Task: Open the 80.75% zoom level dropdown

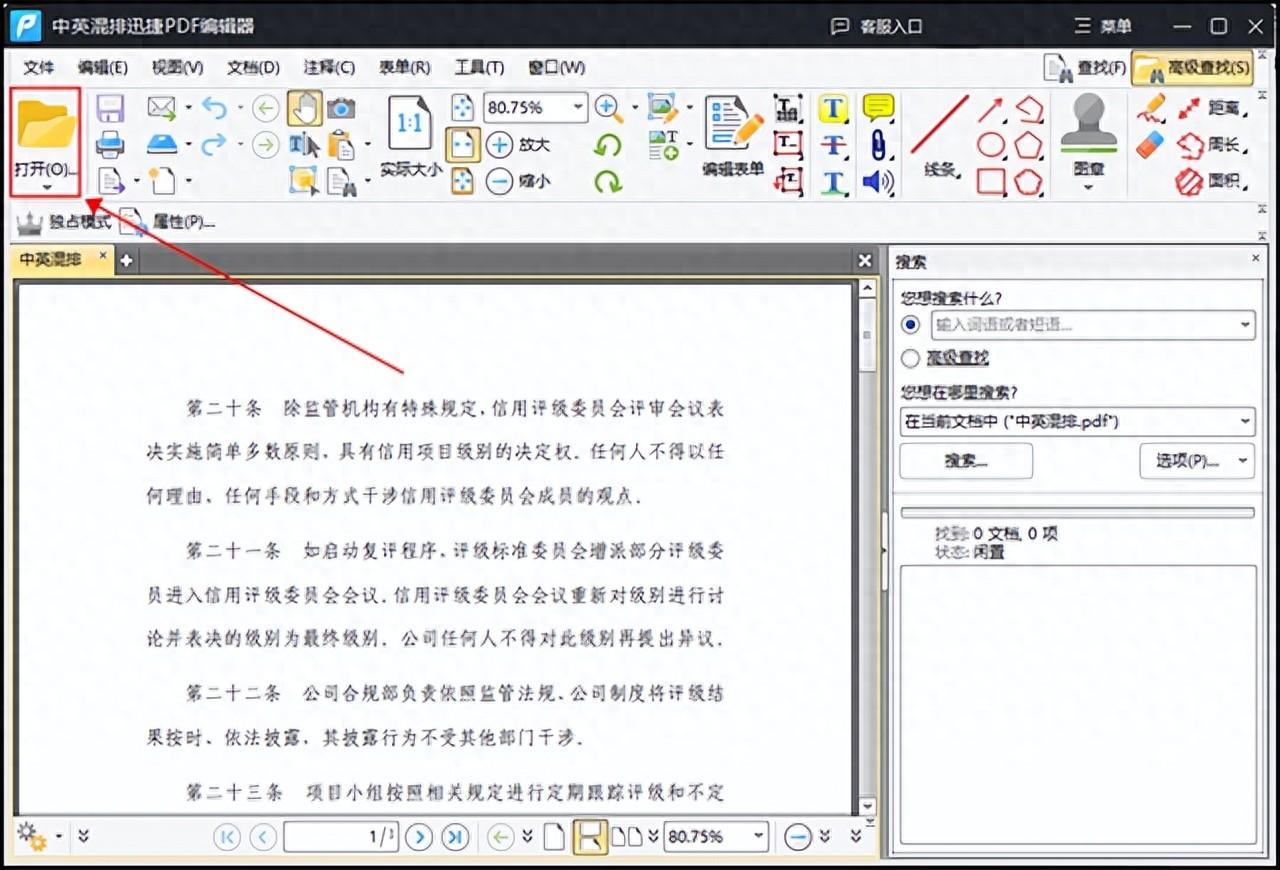Action: tap(575, 108)
